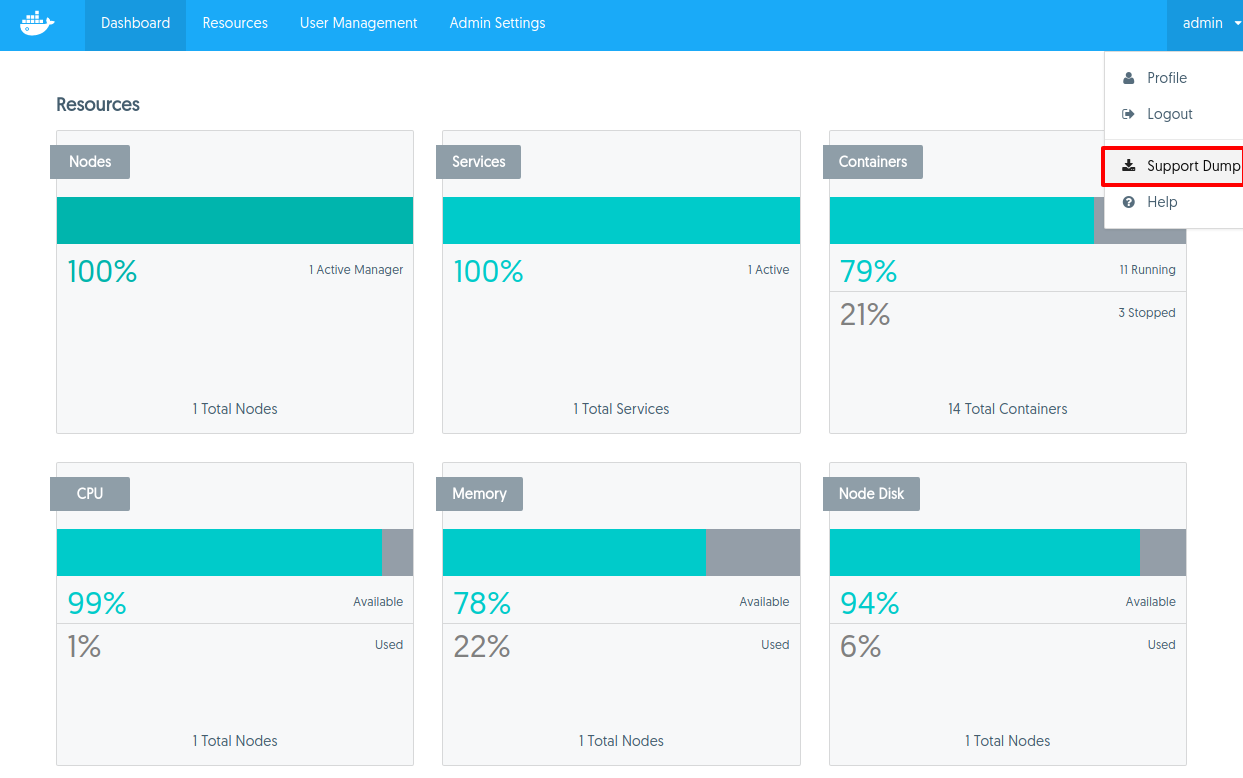Click the Docker whale logo

point(38,24)
